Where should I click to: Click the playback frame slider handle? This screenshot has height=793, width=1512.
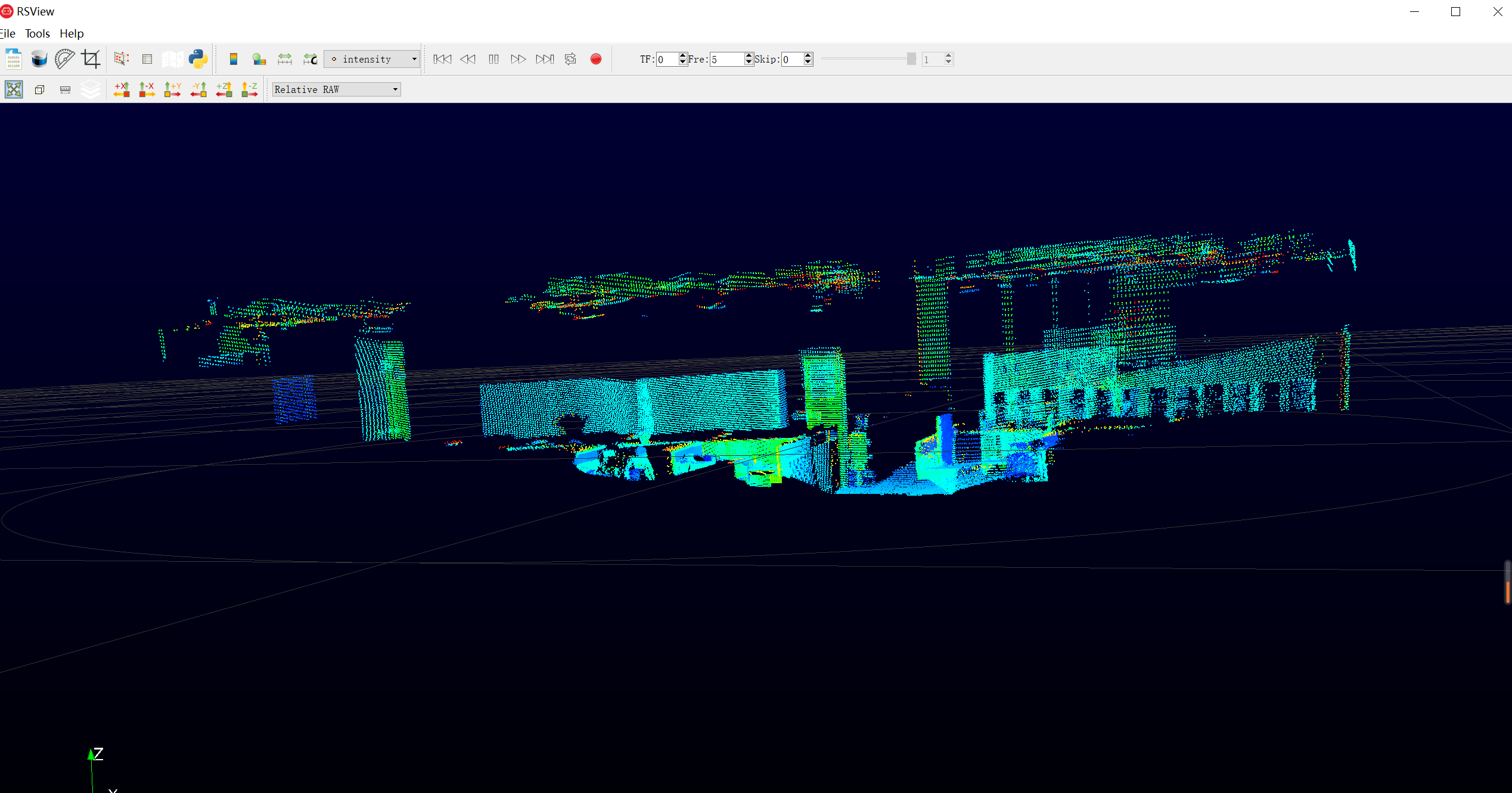911,59
